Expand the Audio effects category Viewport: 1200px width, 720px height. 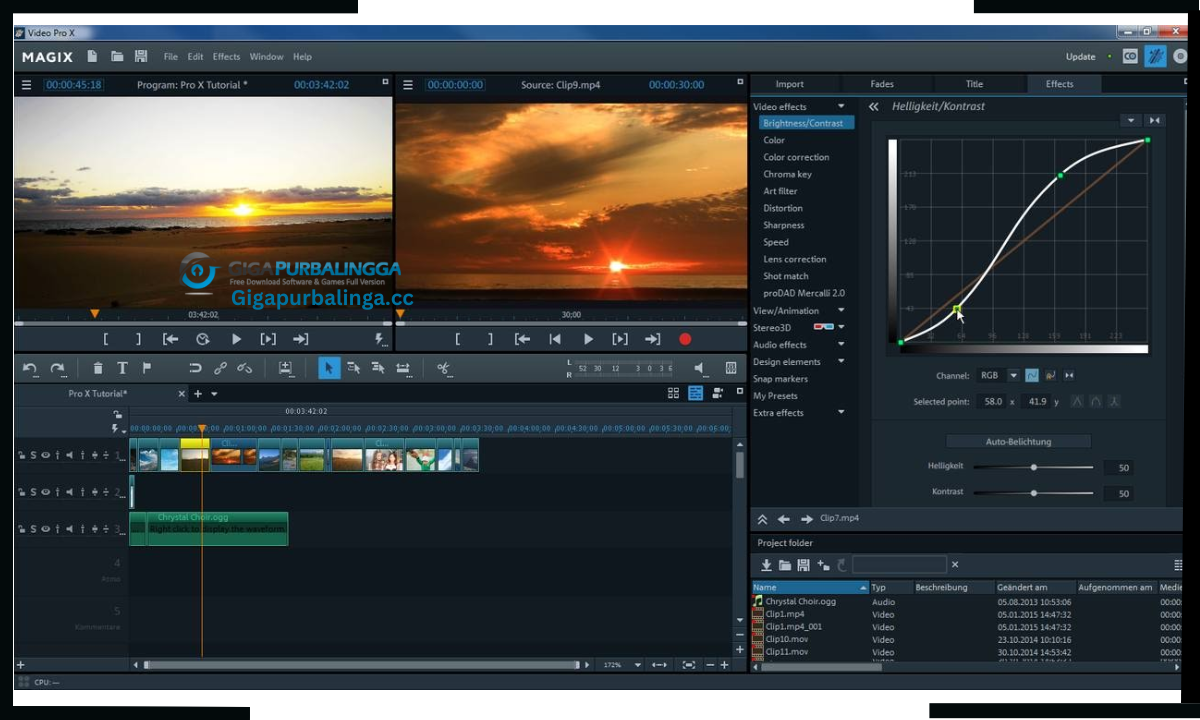point(841,344)
